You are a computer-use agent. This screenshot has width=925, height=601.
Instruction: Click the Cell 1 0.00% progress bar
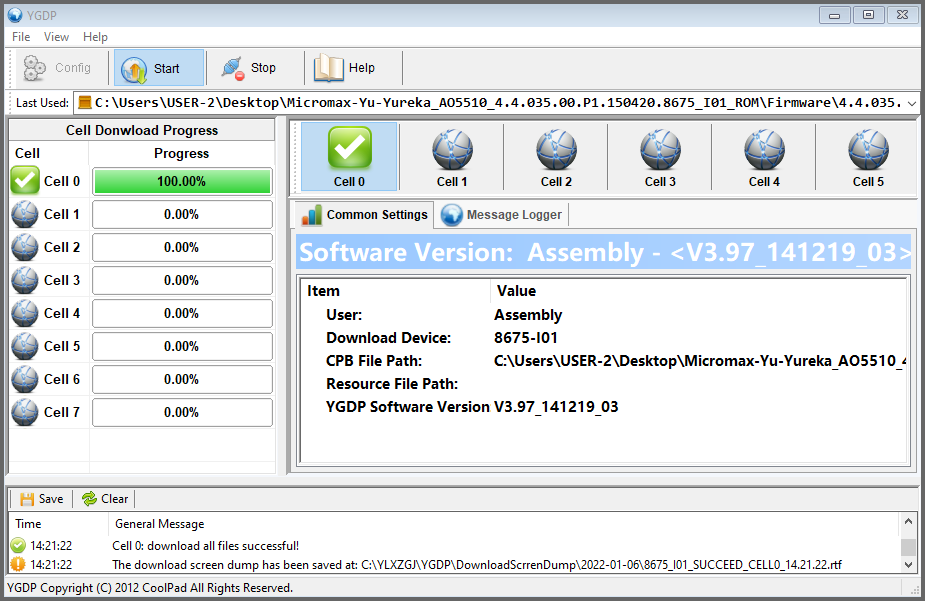click(x=182, y=214)
